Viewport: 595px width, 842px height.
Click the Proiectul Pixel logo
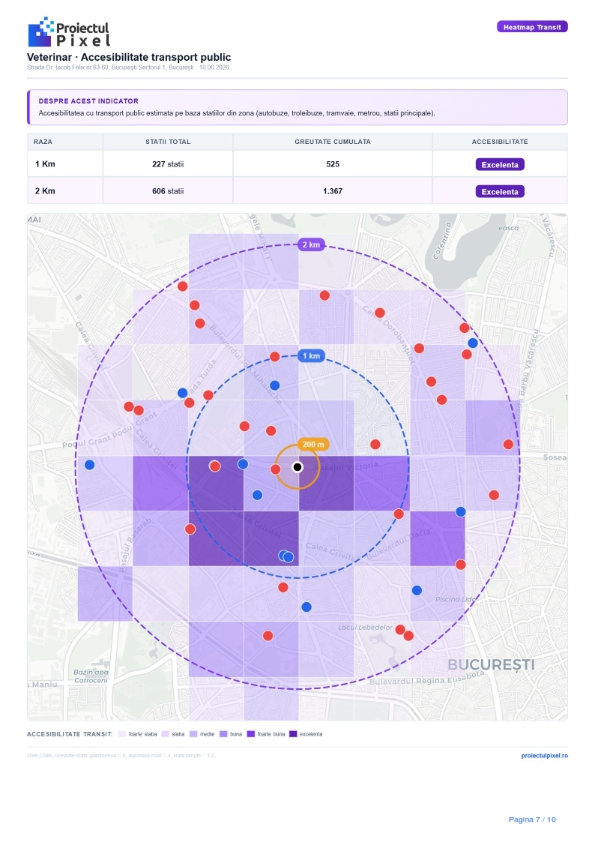(68, 32)
